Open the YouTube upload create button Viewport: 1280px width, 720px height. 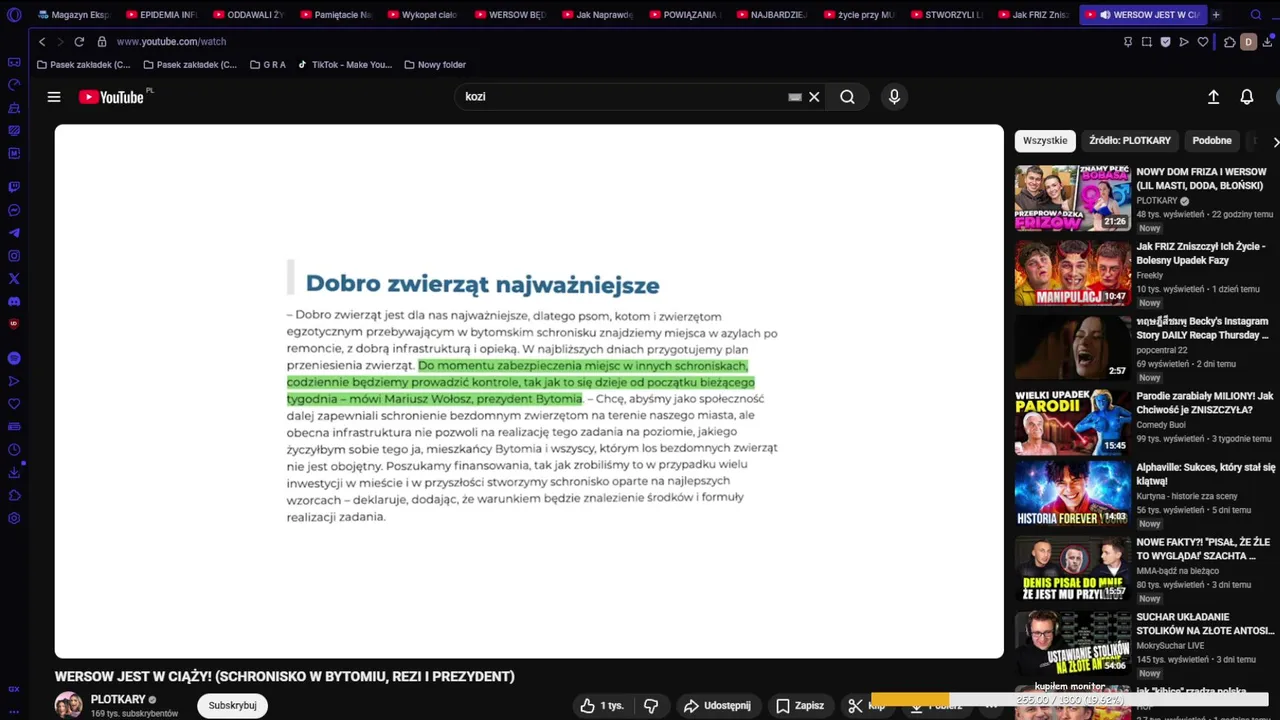[1213, 97]
